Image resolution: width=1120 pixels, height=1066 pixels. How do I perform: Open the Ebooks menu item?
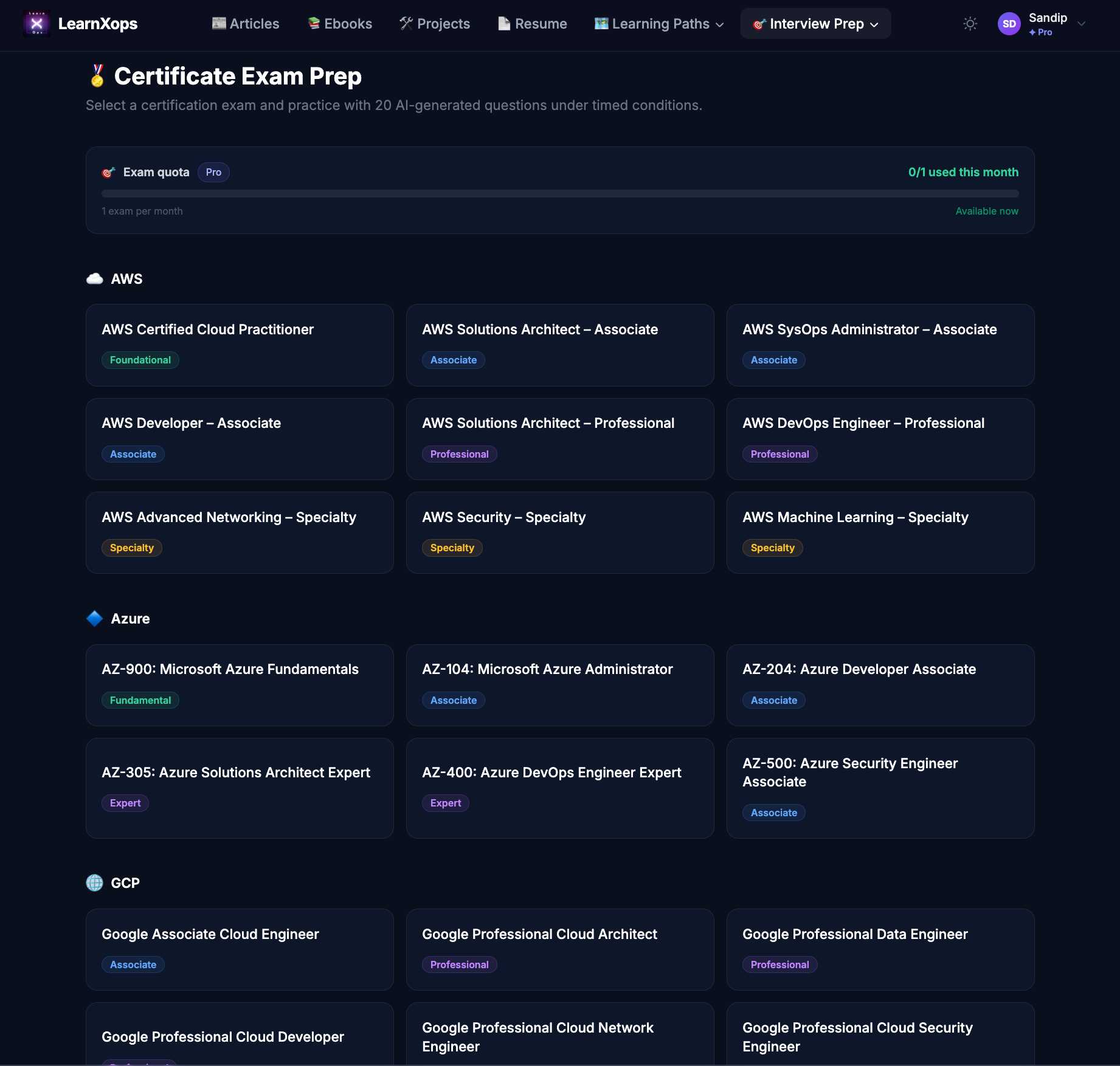click(340, 24)
